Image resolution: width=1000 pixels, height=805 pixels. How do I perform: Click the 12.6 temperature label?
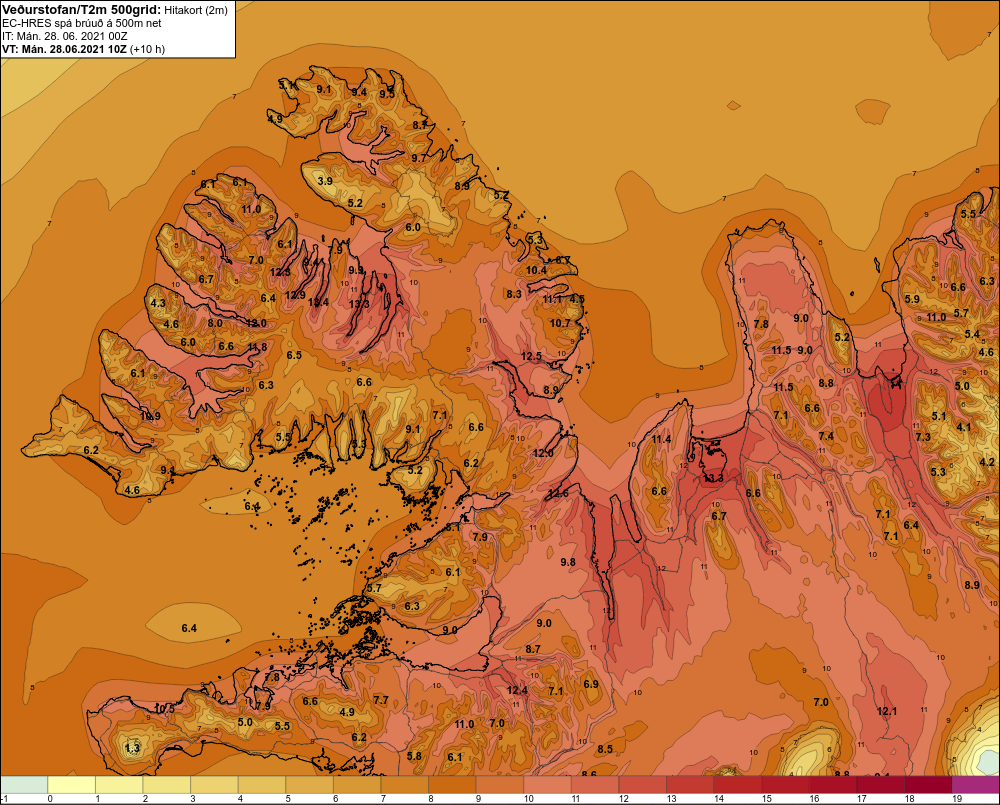point(557,493)
